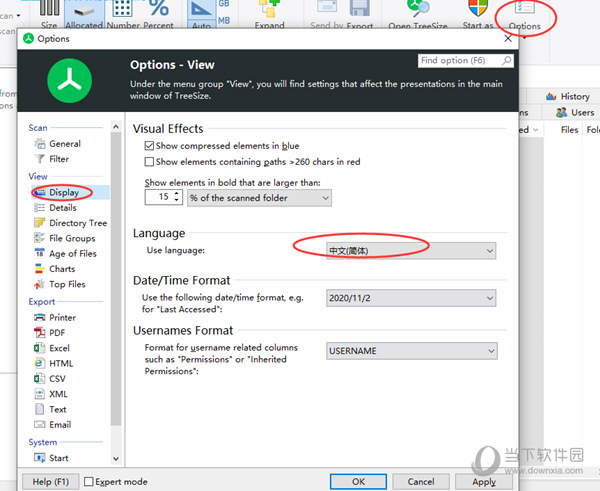Screen dimensions: 600x491
Task: Click scroll-up arrow of sidebar
Action: (116, 127)
